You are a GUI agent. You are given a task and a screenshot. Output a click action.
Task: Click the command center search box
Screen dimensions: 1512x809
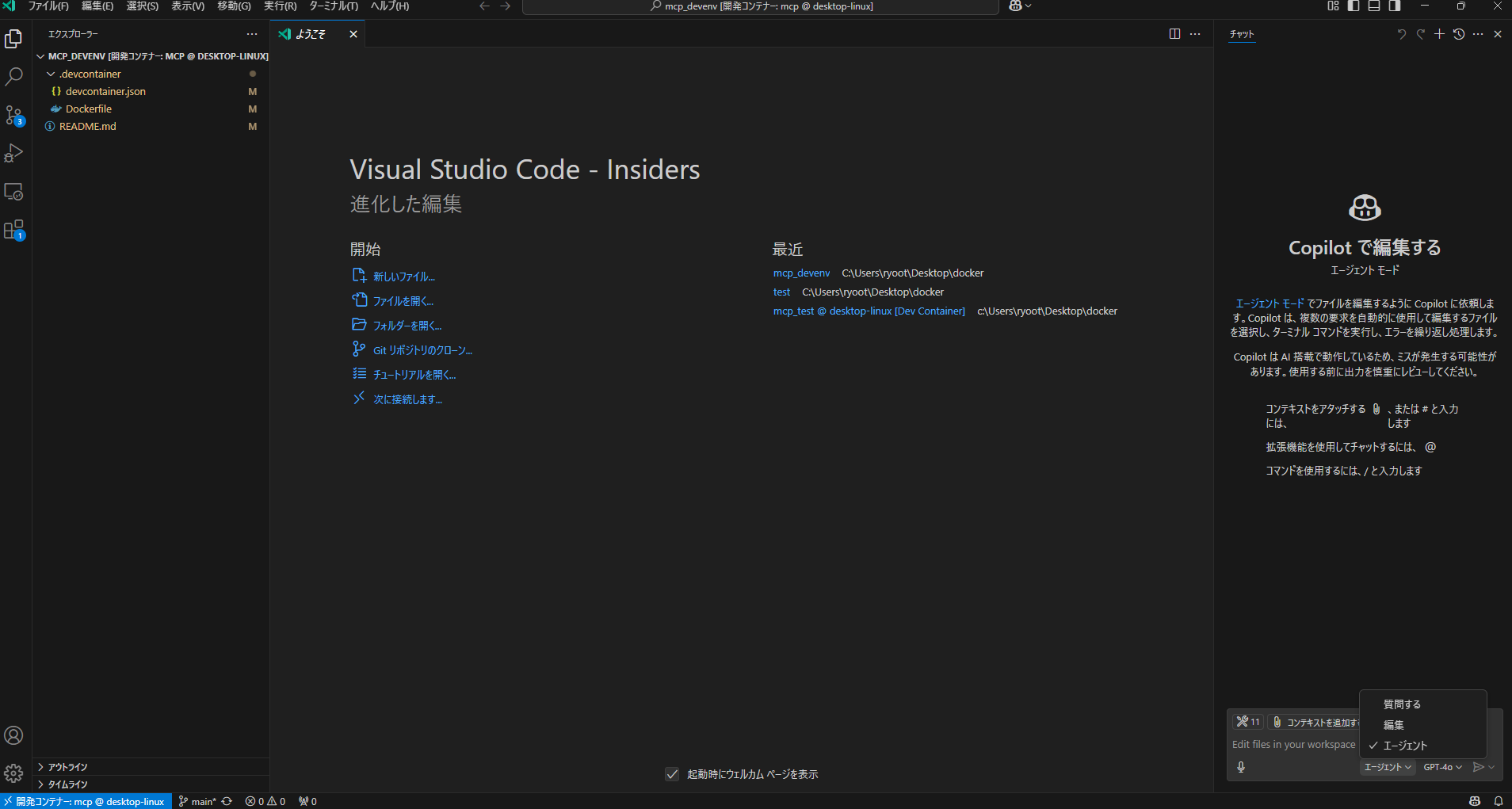click(761, 6)
